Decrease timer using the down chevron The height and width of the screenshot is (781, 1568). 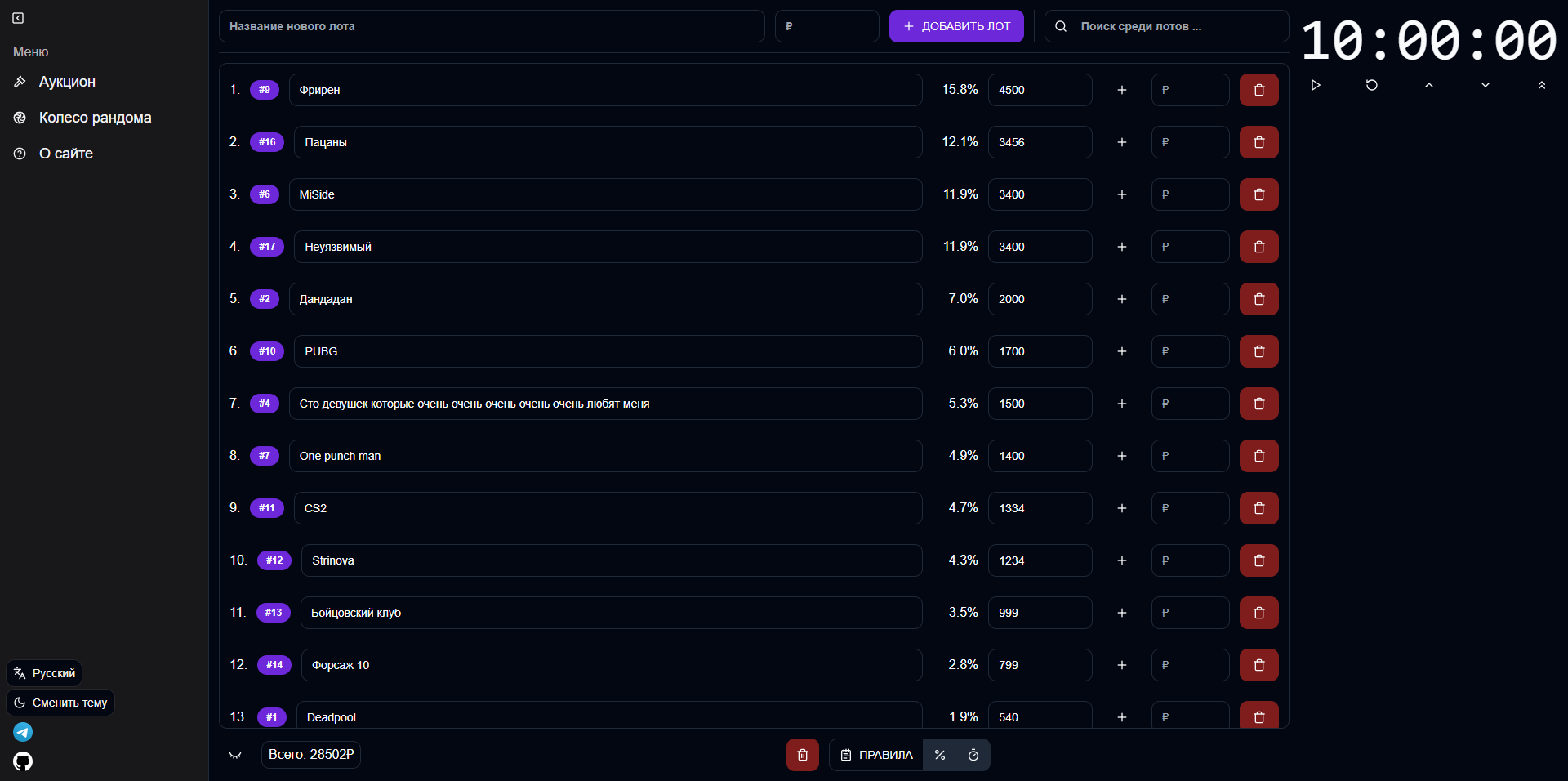[x=1485, y=85]
